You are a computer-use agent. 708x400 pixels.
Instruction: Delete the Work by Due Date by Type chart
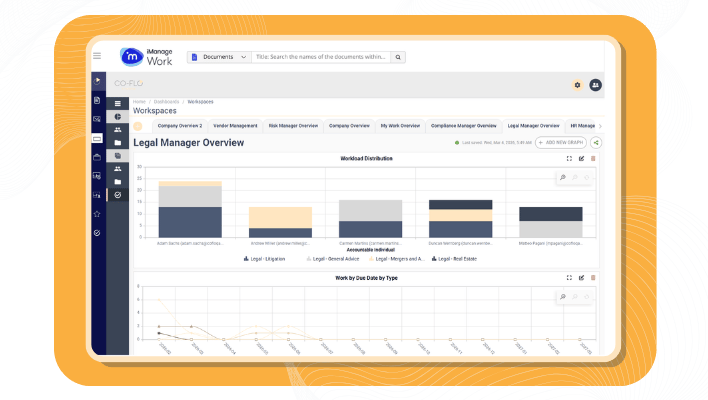click(x=593, y=278)
